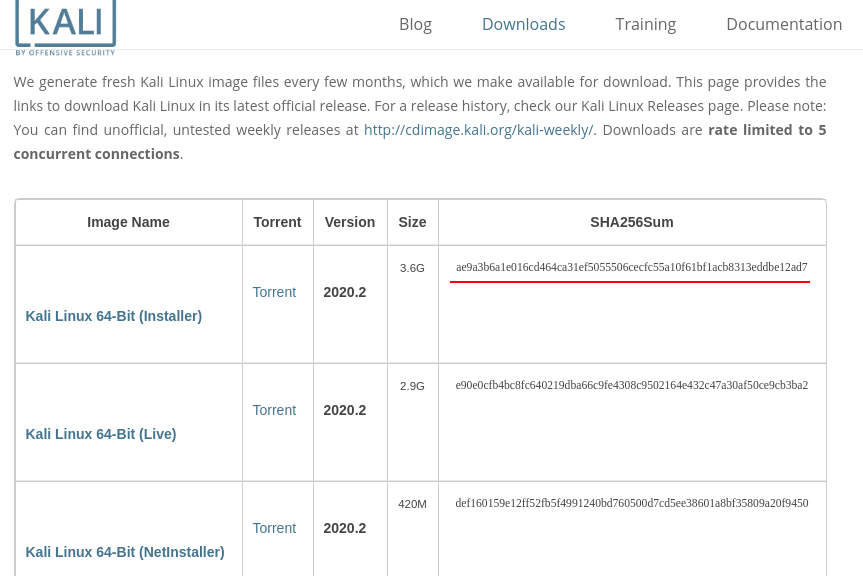Click the 420M size value
Viewport: 863px width, 576px height.
[x=412, y=504]
